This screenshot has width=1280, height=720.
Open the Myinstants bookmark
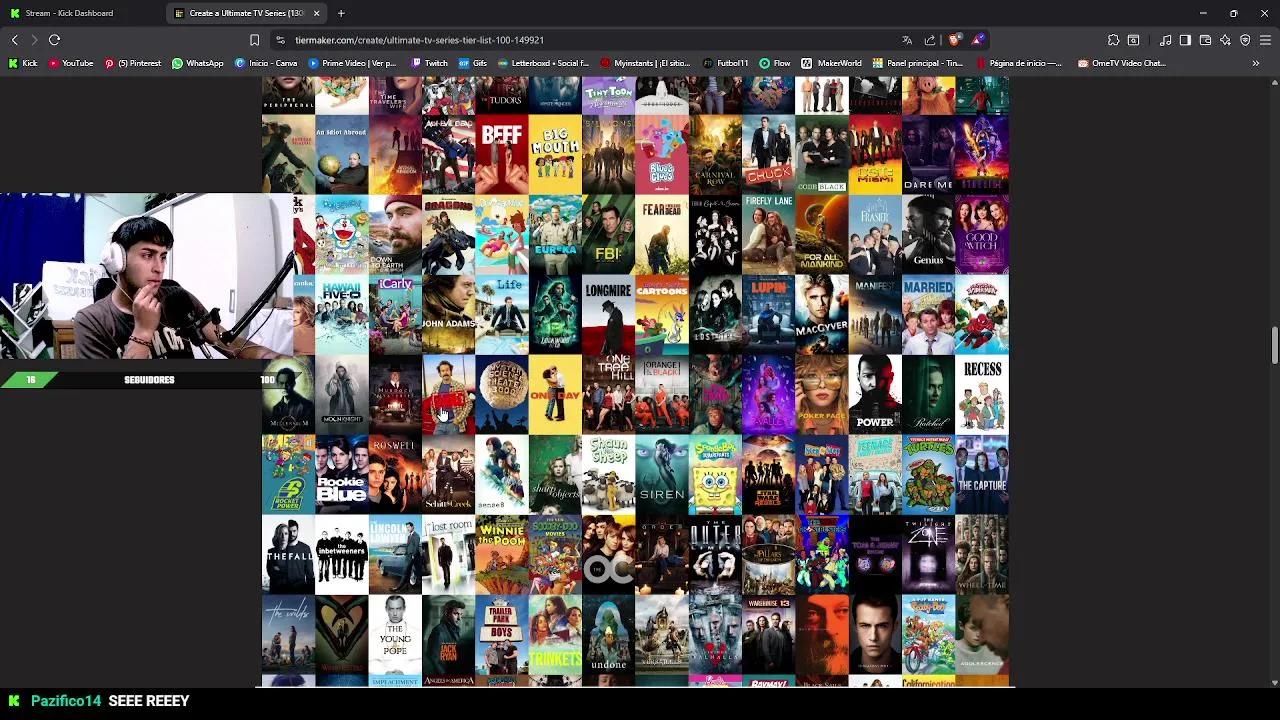(x=645, y=63)
